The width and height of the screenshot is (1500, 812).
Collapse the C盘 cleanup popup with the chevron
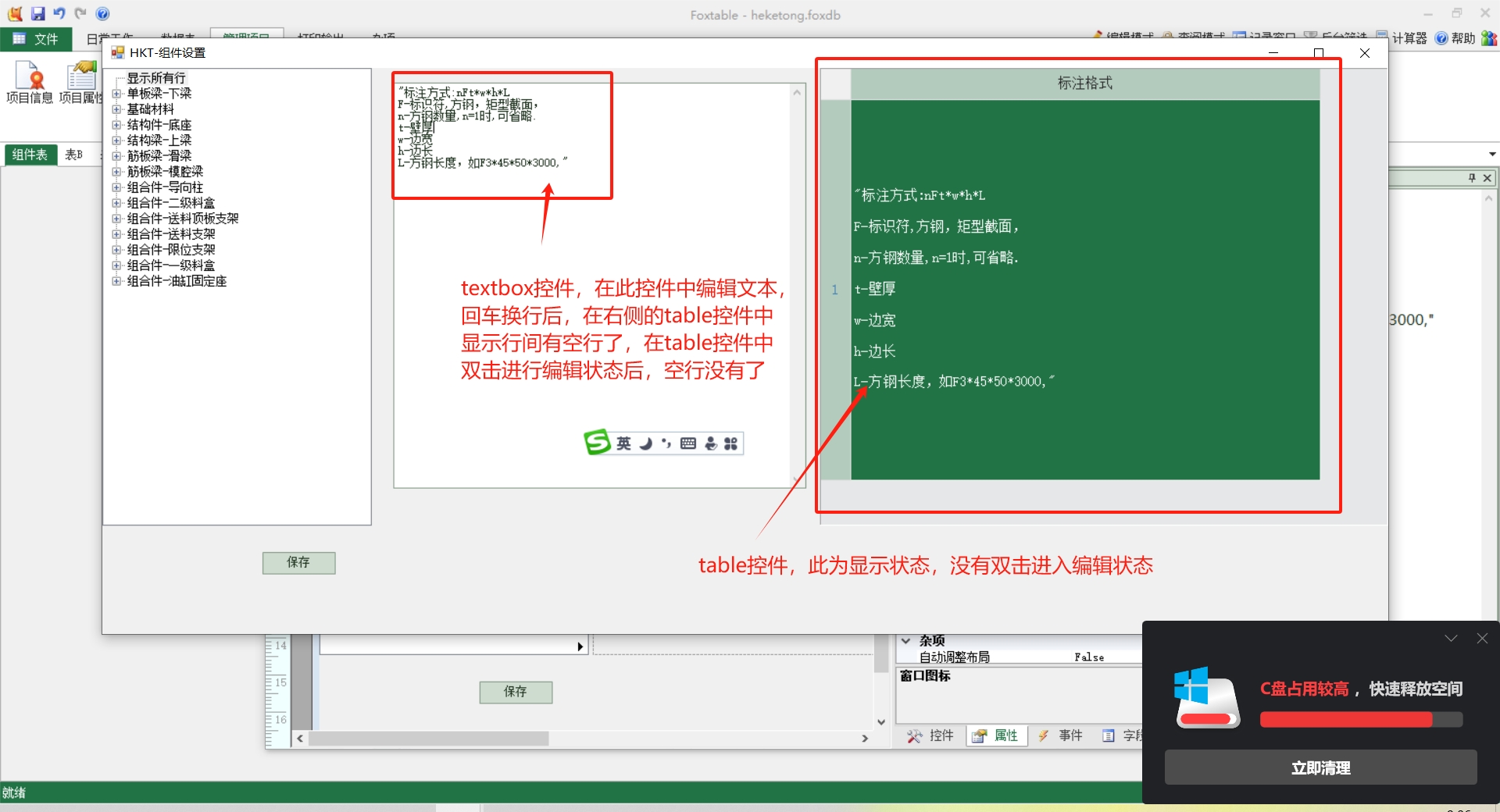point(1451,639)
